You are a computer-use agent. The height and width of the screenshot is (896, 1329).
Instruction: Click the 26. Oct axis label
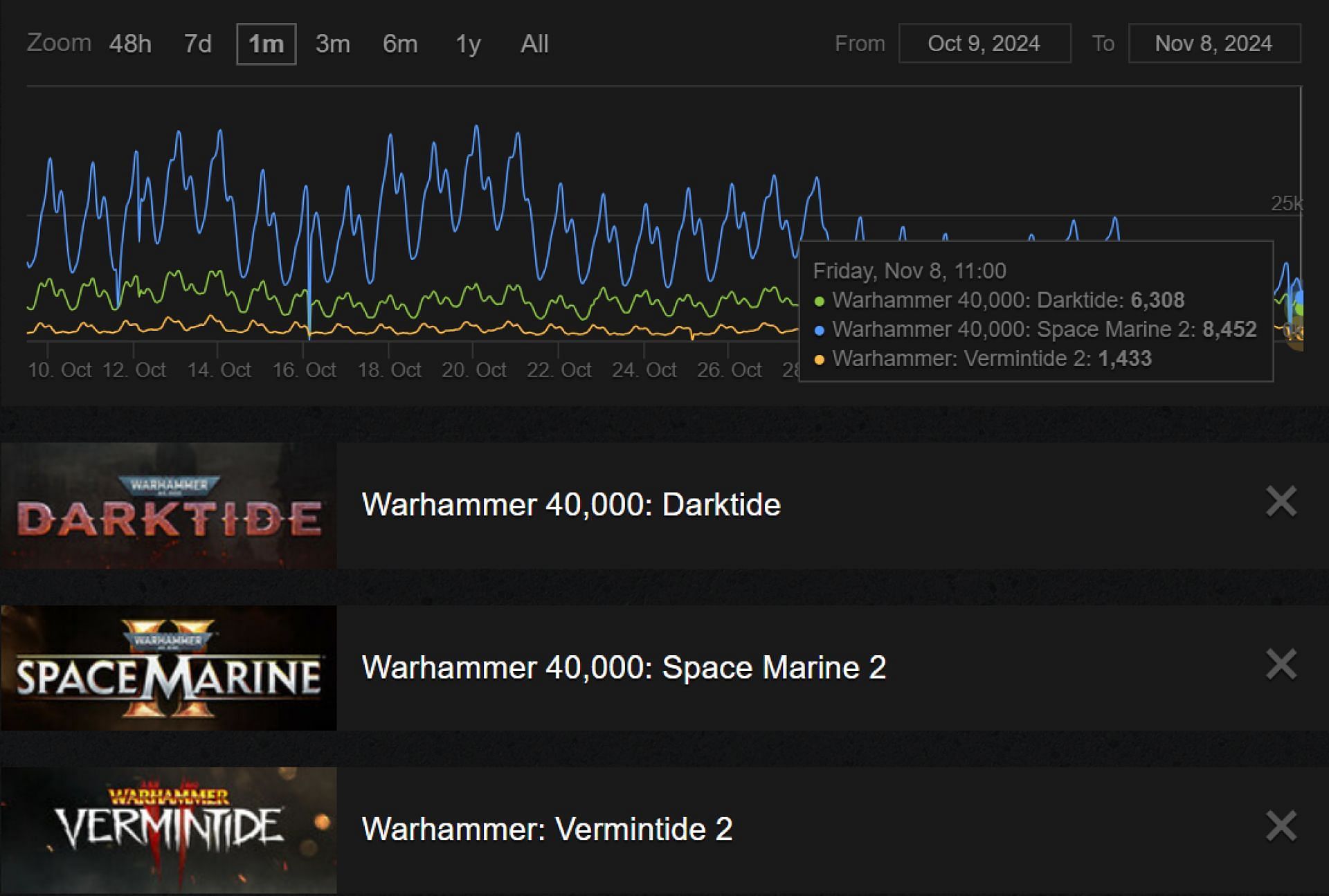pyautogui.click(x=730, y=370)
